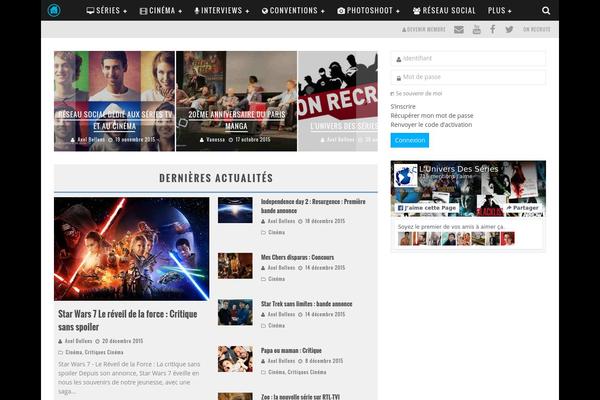
Task: Click the Mes Chers disparus thumbnail
Action: point(235,266)
